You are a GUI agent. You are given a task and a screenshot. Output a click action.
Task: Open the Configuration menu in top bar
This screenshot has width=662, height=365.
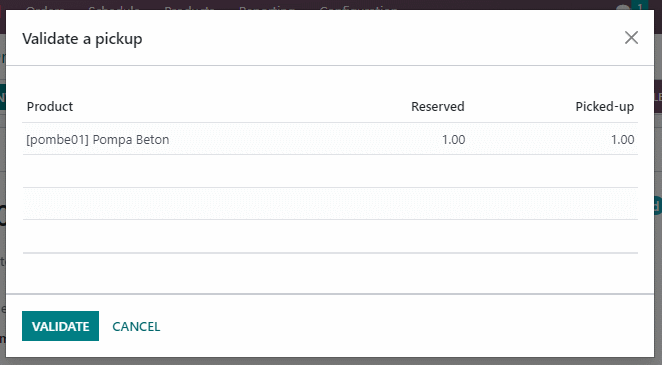pyautogui.click(x=358, y=7)
